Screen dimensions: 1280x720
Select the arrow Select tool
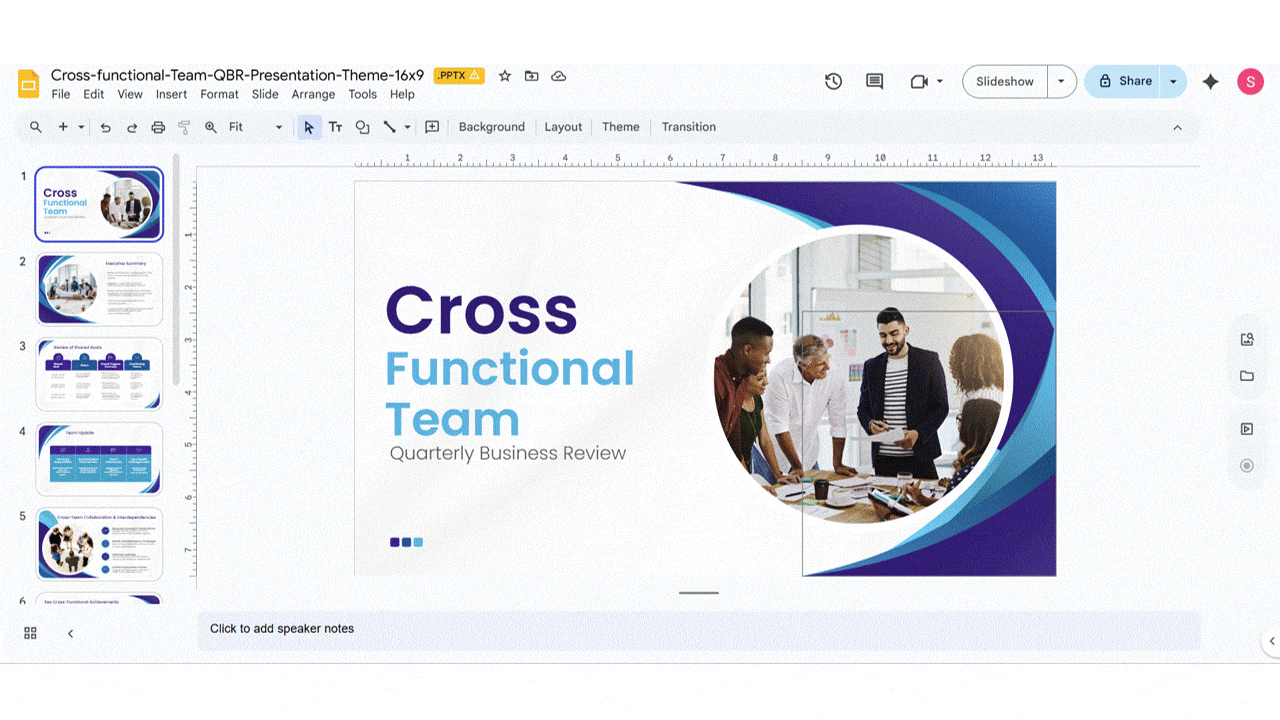click(x=309, y=127)
